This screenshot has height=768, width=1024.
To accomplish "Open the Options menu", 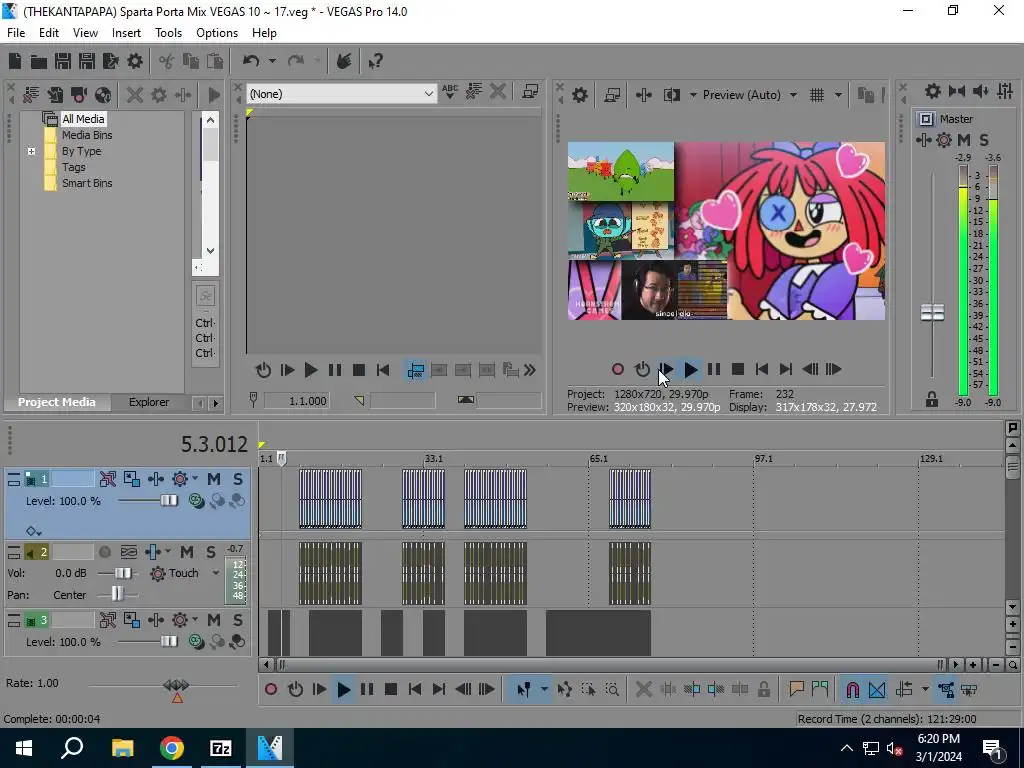I will click(x=217, y=33).
